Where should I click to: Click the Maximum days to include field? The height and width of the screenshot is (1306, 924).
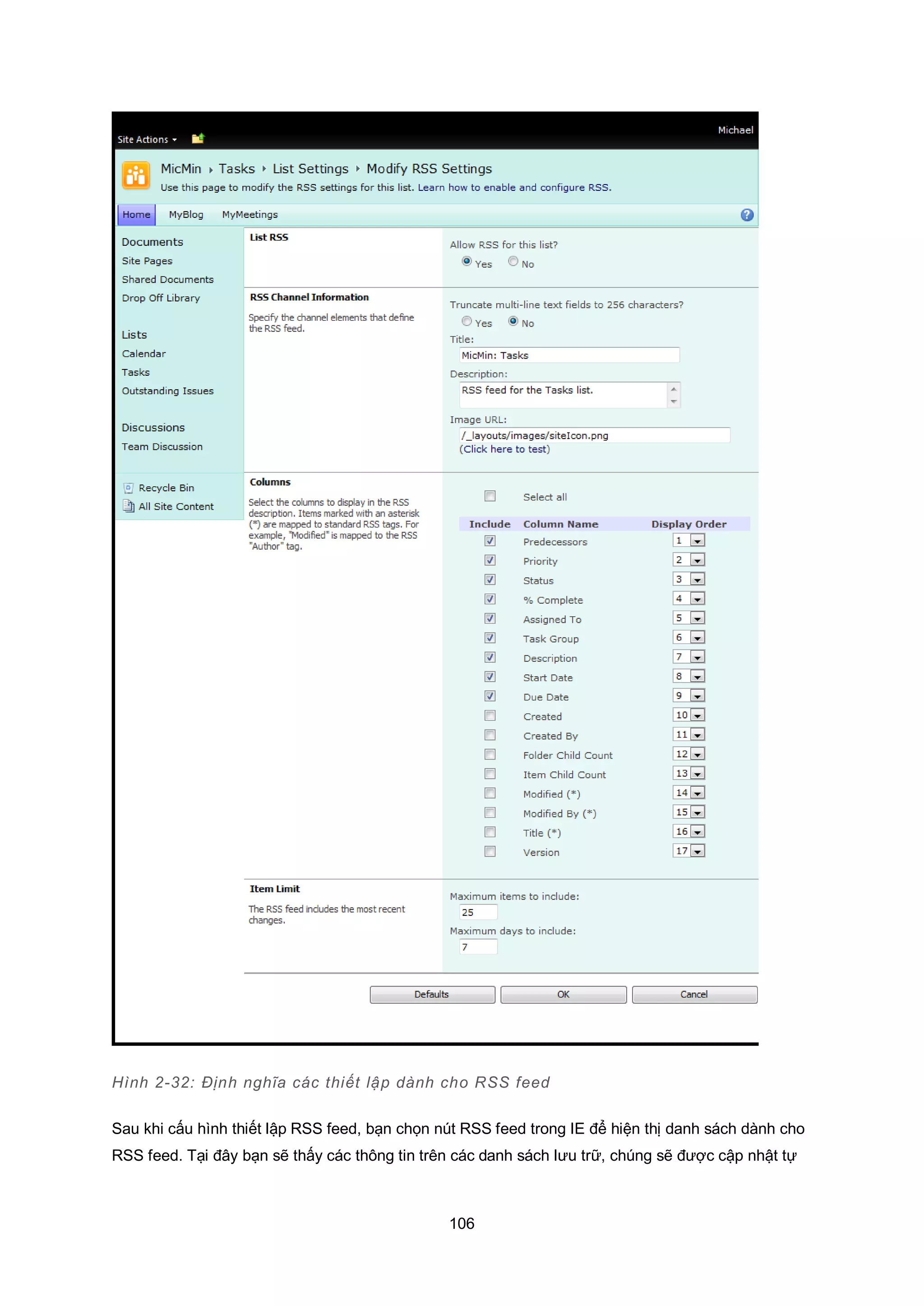[x=479, y=946]
